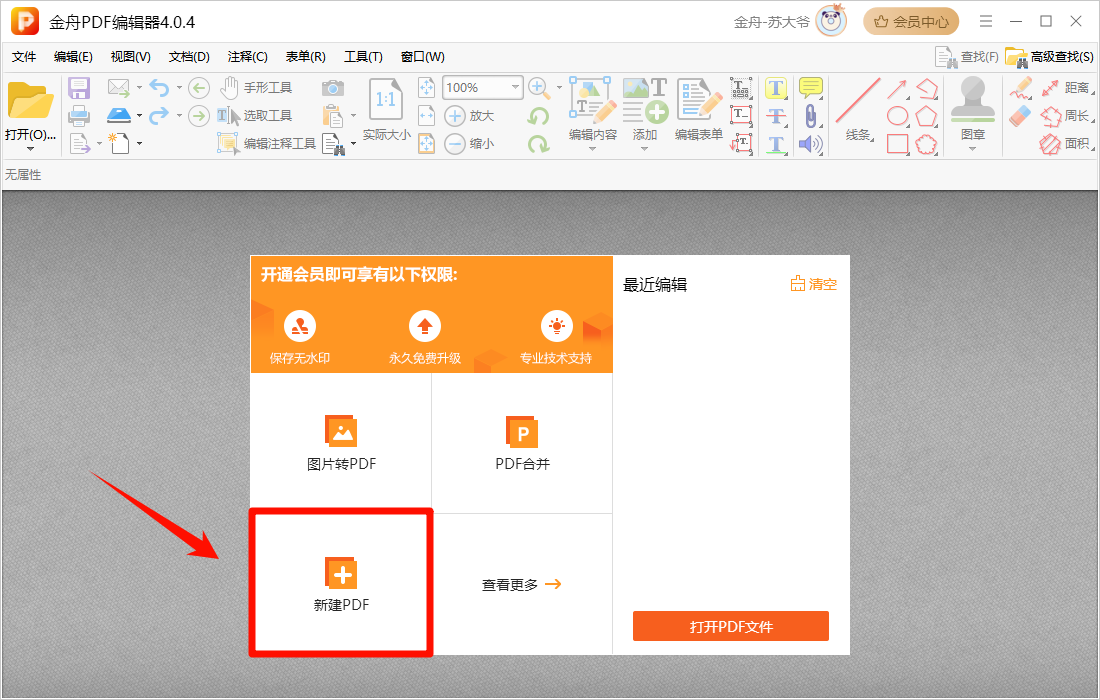Screen dimensions: 1100x700
Task: Click the Snapshot camera icon
Action: point(333,88)
